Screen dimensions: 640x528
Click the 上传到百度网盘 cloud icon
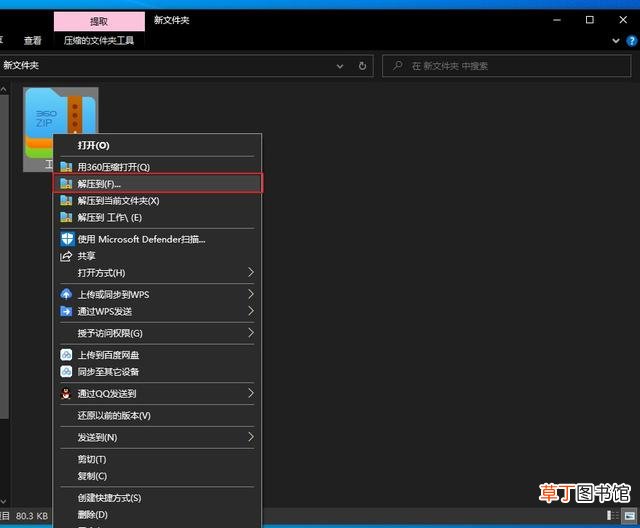(66, 355)
